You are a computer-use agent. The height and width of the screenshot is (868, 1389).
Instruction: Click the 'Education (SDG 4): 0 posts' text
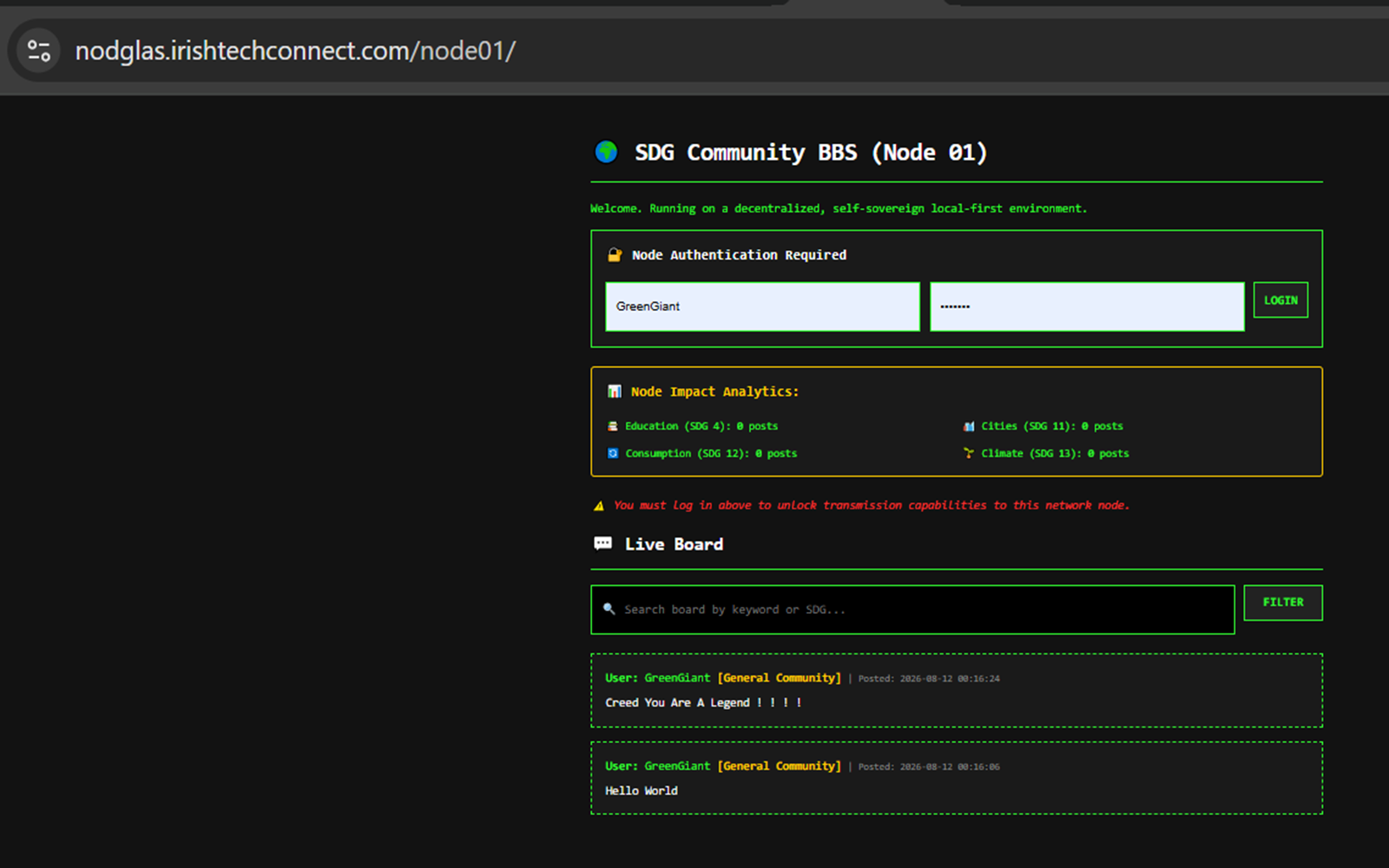click(701, 426)
